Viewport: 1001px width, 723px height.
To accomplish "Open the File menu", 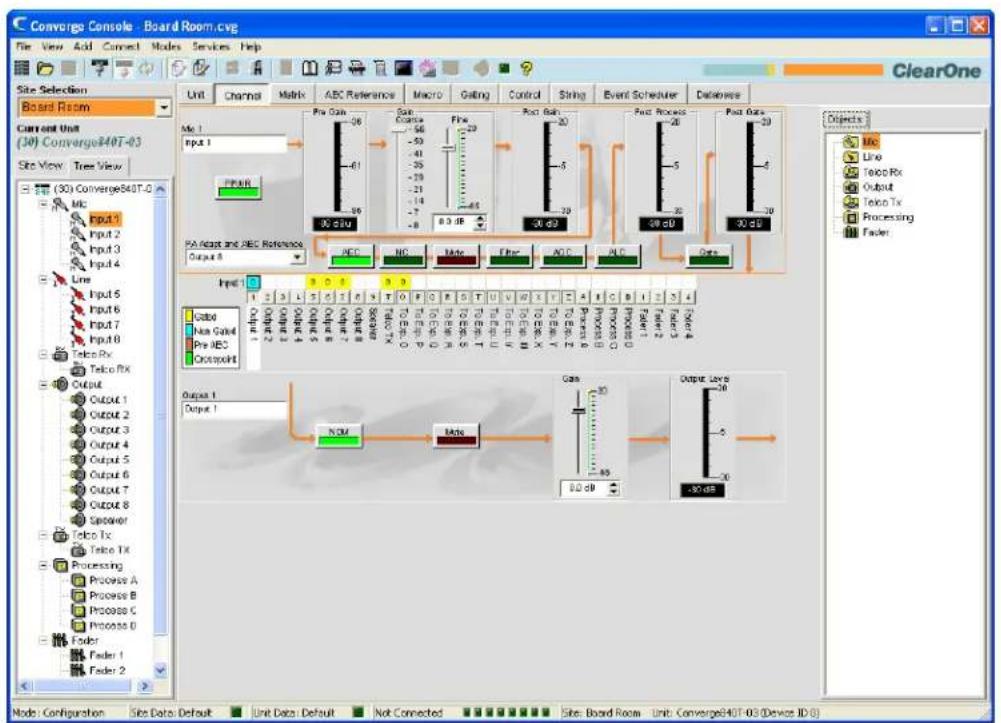I will point(24,47).
